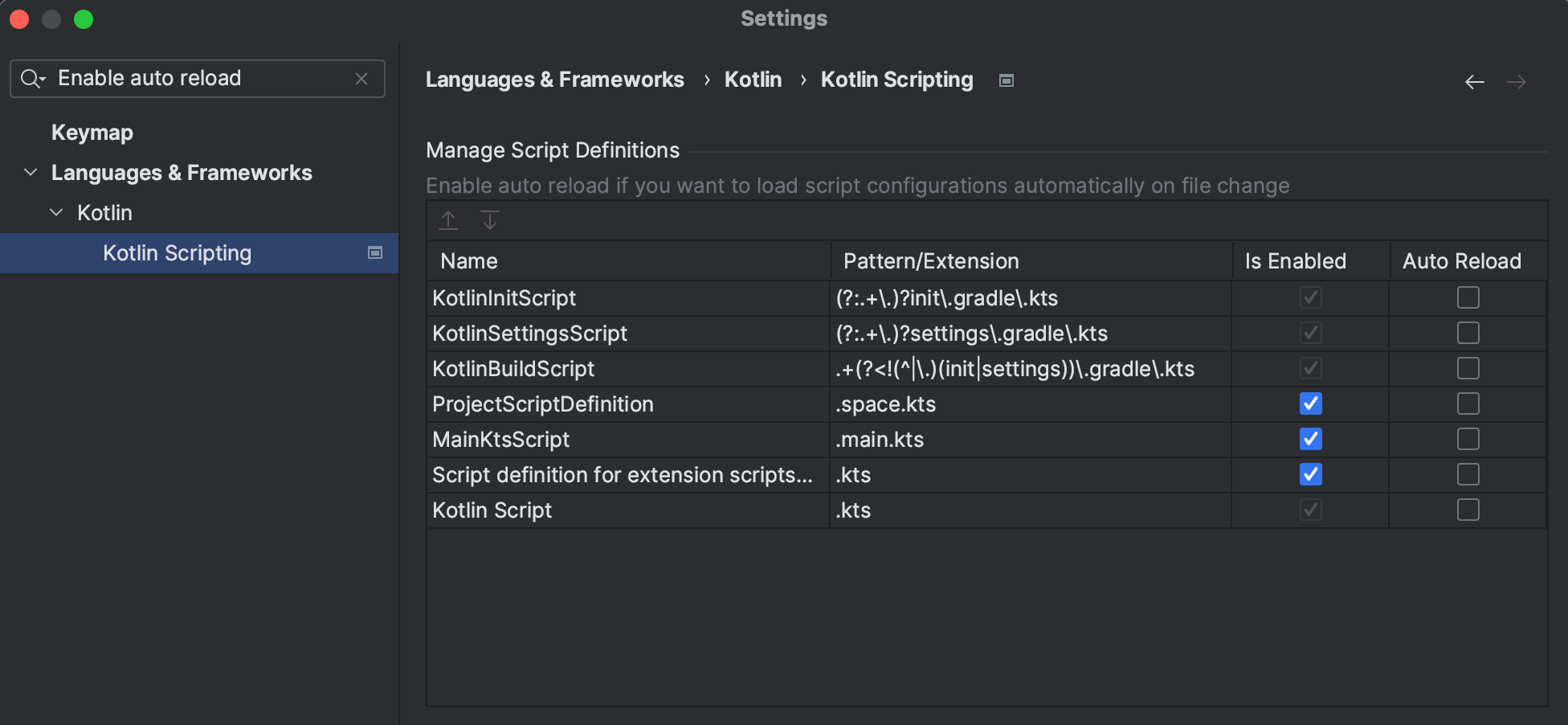The image size is (1568, 725).
Task: Click KotlinBuildScript's gradle.kts regex pattern cell
Action: (1031, 369)
